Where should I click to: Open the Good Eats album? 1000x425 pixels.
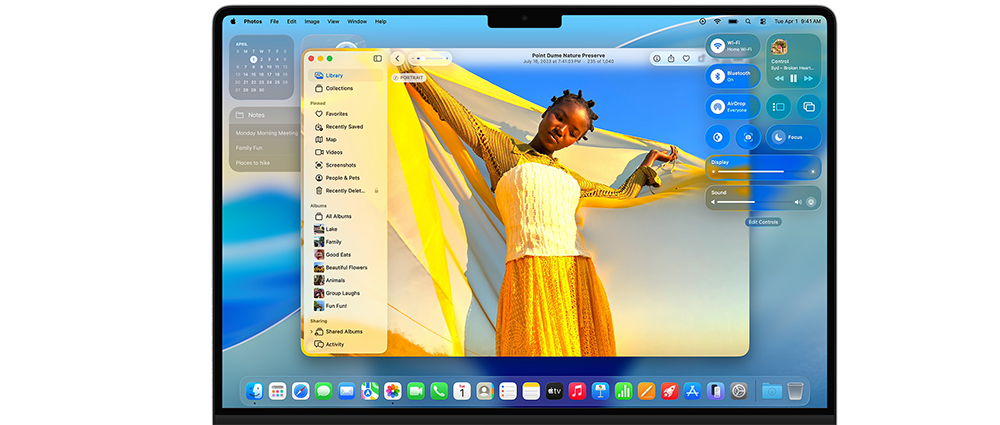[346, 255]
